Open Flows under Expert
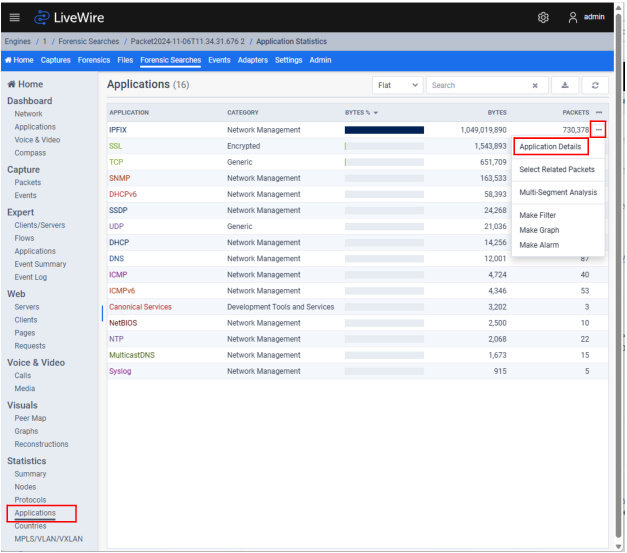The image size is (627, 553). [24, 238]
